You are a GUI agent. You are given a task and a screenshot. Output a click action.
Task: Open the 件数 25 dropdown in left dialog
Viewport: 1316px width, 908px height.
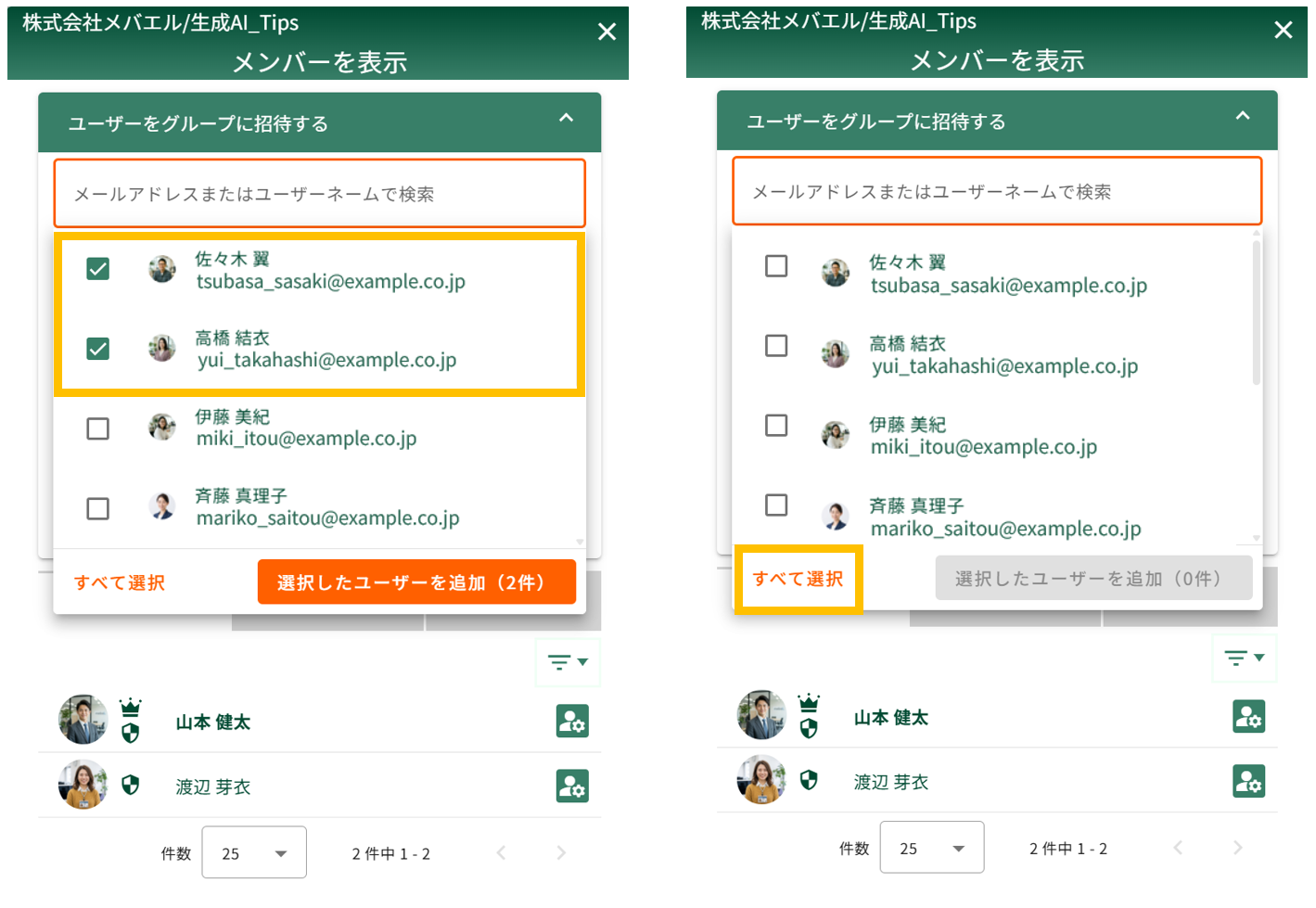(x=254, y=853)
